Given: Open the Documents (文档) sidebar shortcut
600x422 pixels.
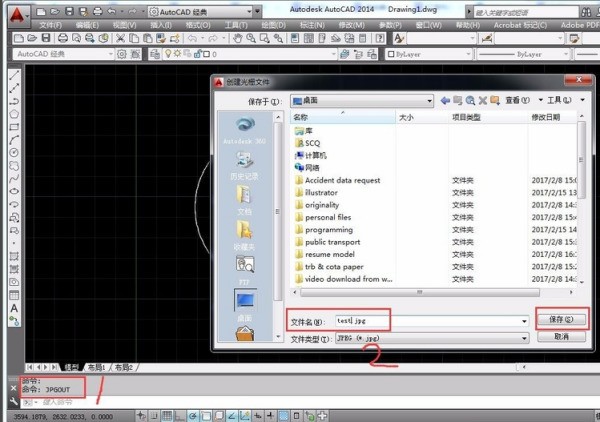Looking at the screenshot, I should click(245, 198).
